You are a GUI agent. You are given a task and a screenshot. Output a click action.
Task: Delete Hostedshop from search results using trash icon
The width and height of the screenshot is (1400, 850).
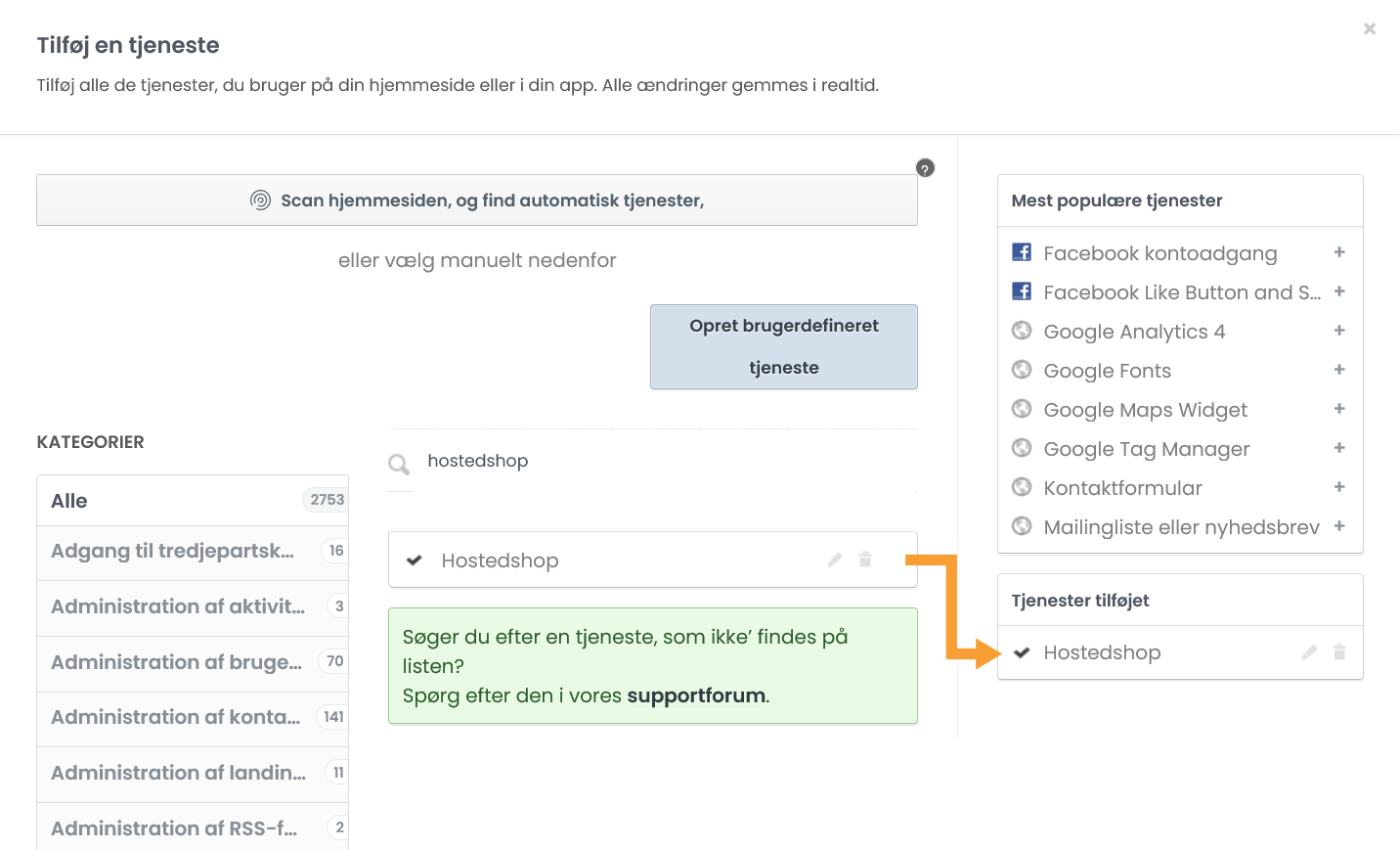coord(865,559)
